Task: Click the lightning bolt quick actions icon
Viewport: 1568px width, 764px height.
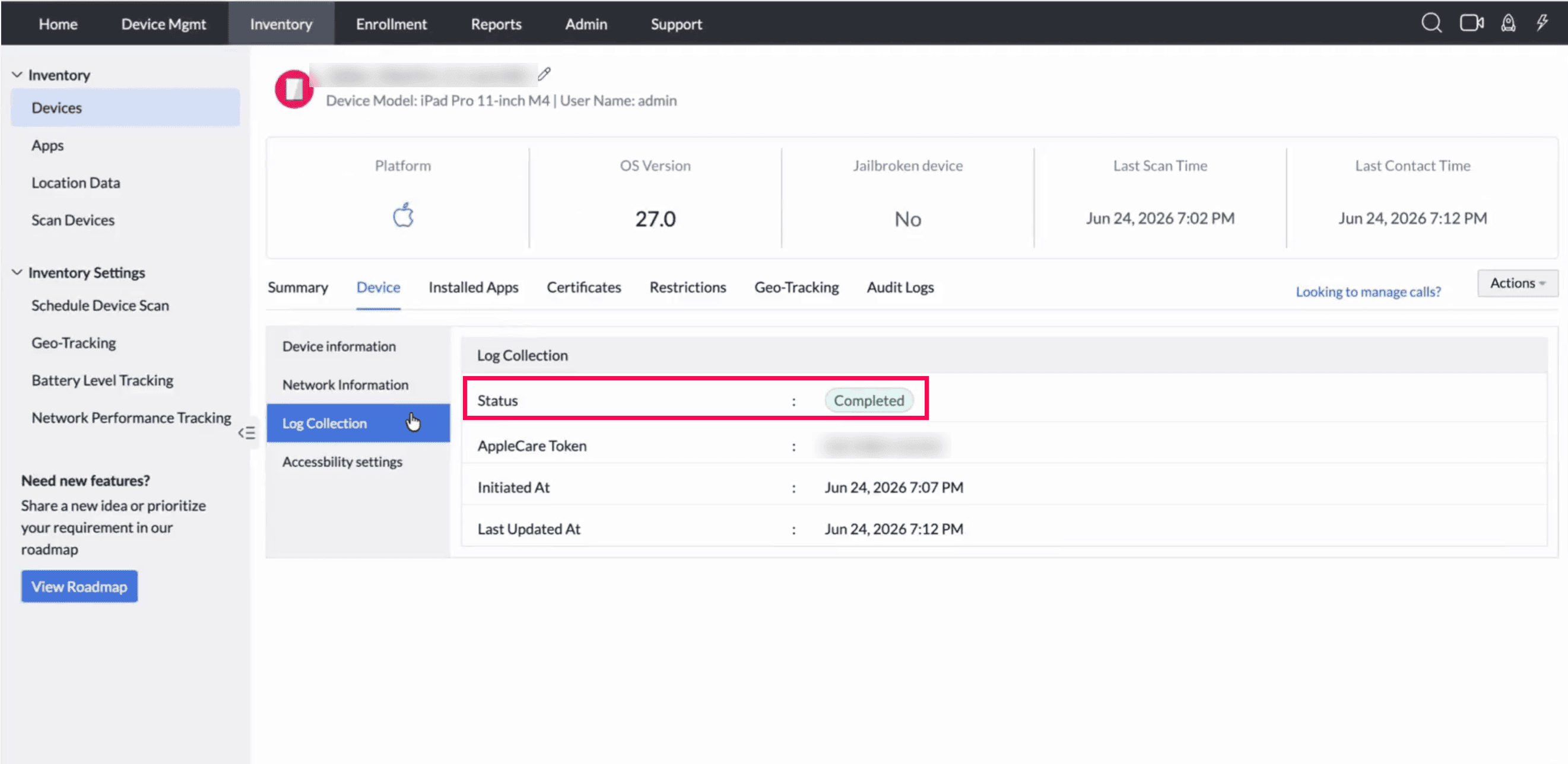Action: 1541,23
